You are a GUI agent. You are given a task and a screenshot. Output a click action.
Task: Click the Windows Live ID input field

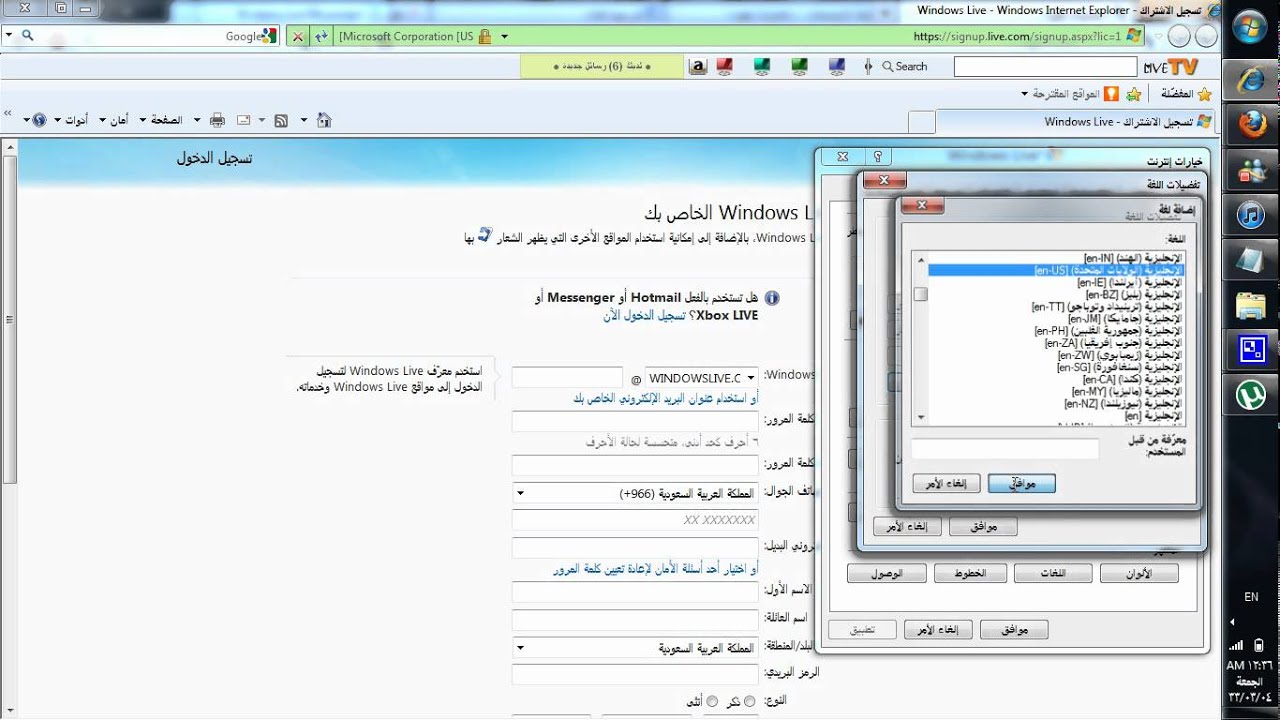567,378
